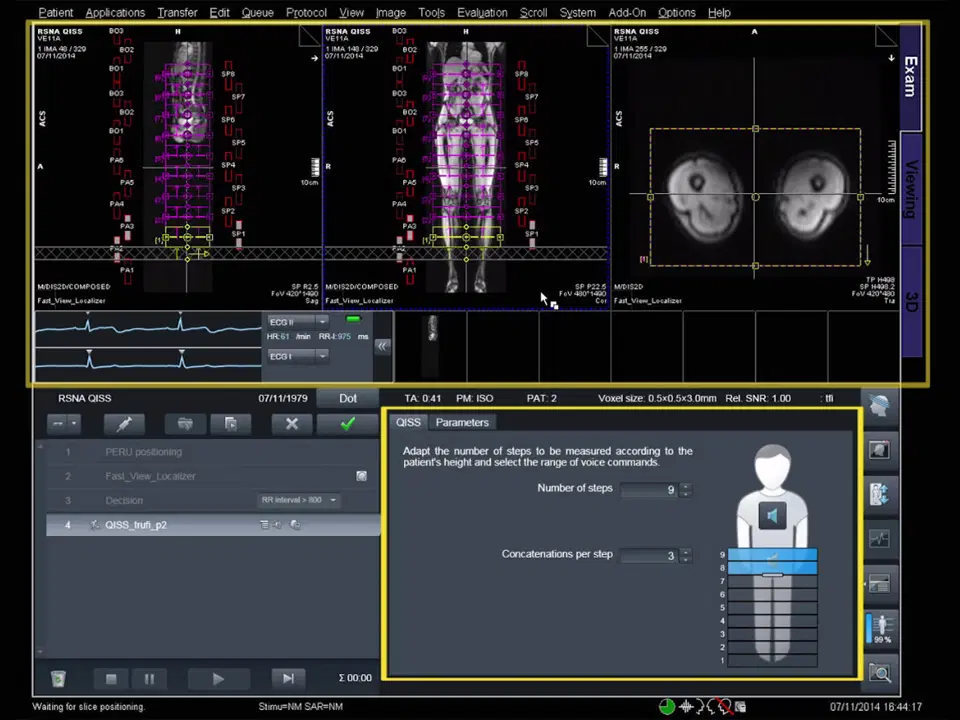Select the QISS_trufi_p2 protocol row
The width and height of the screenshot is (960, 720).
click(x=136, y=525)
